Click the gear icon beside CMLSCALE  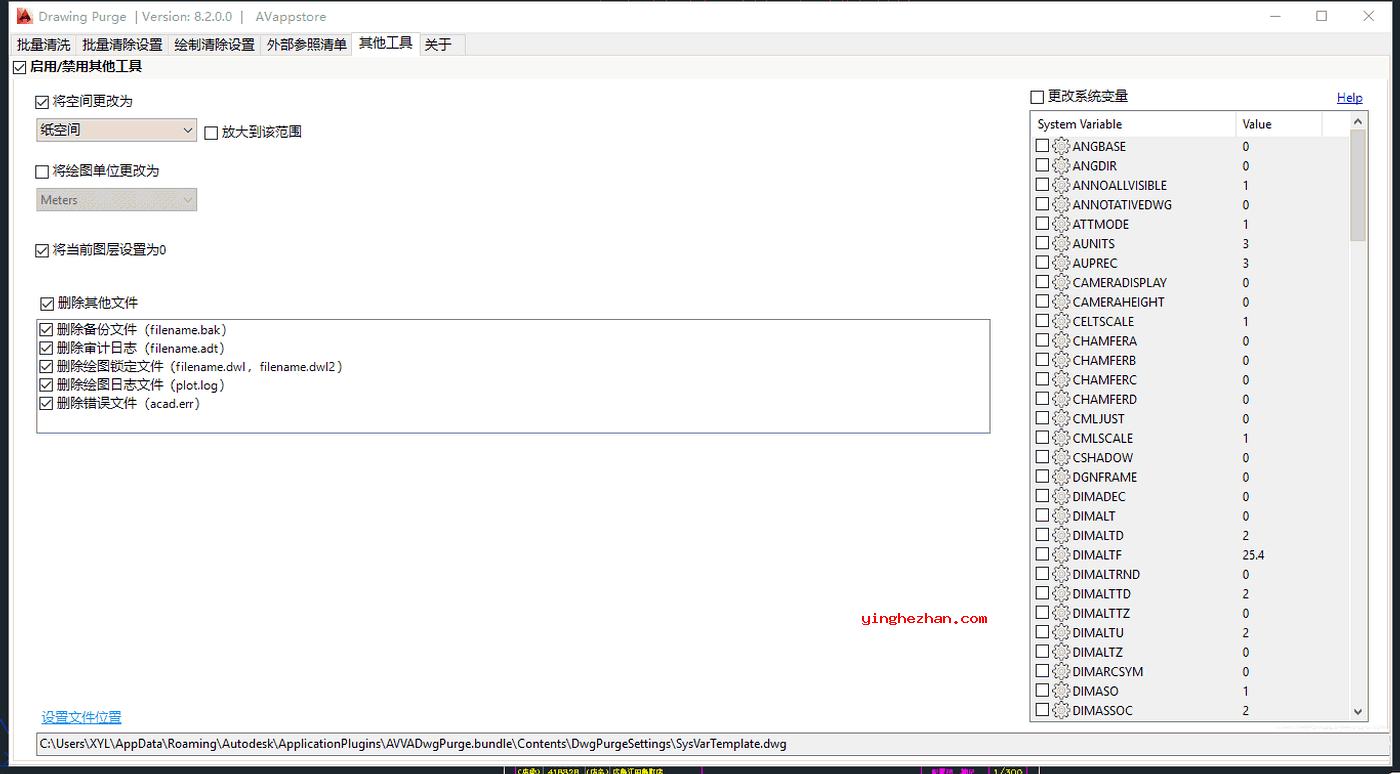click(x=1061, y=438)
